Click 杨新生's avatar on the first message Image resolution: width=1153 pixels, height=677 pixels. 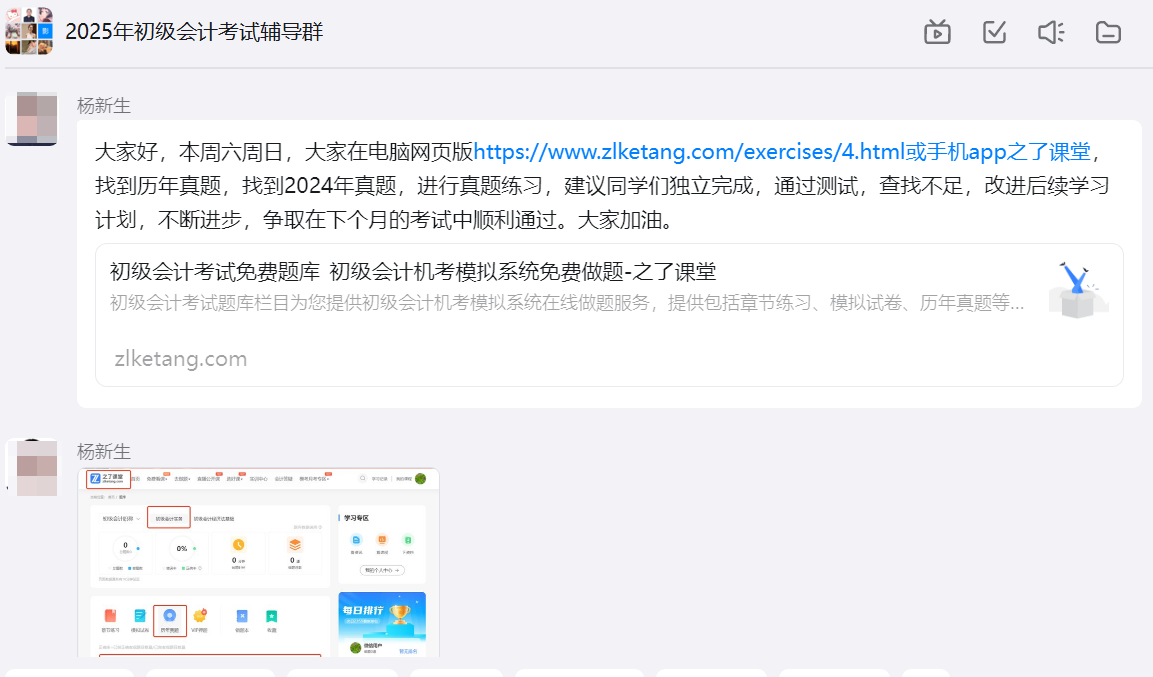pos(31,119)
